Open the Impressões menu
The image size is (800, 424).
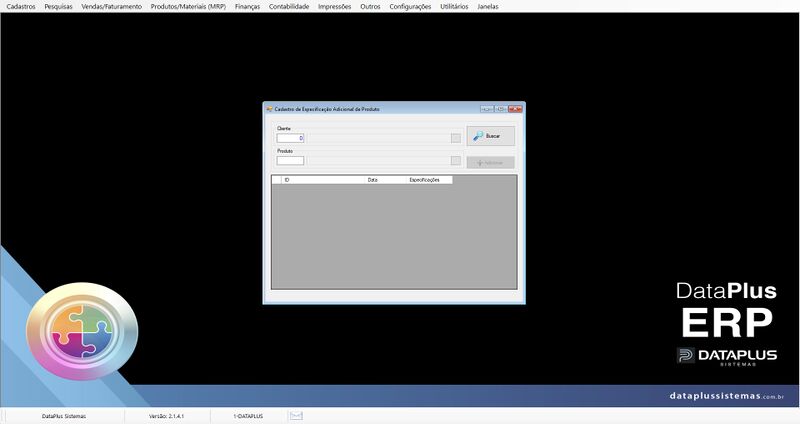(334, 7)
